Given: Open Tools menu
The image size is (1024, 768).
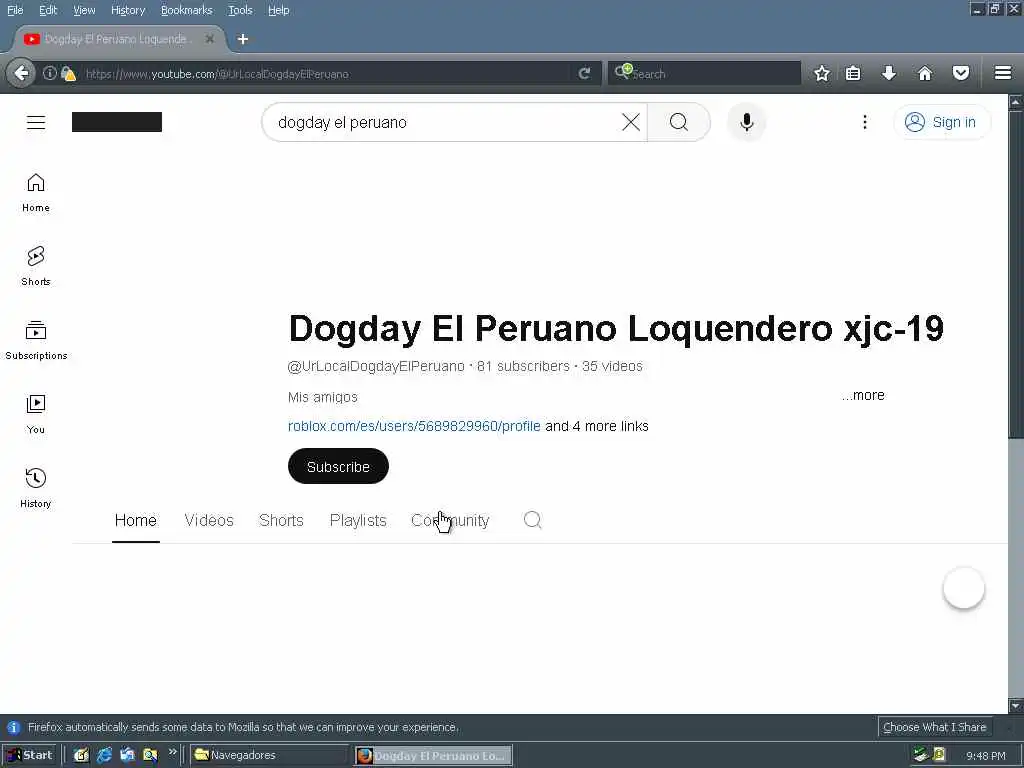Looking at the screenshot, I should (240, 10).
